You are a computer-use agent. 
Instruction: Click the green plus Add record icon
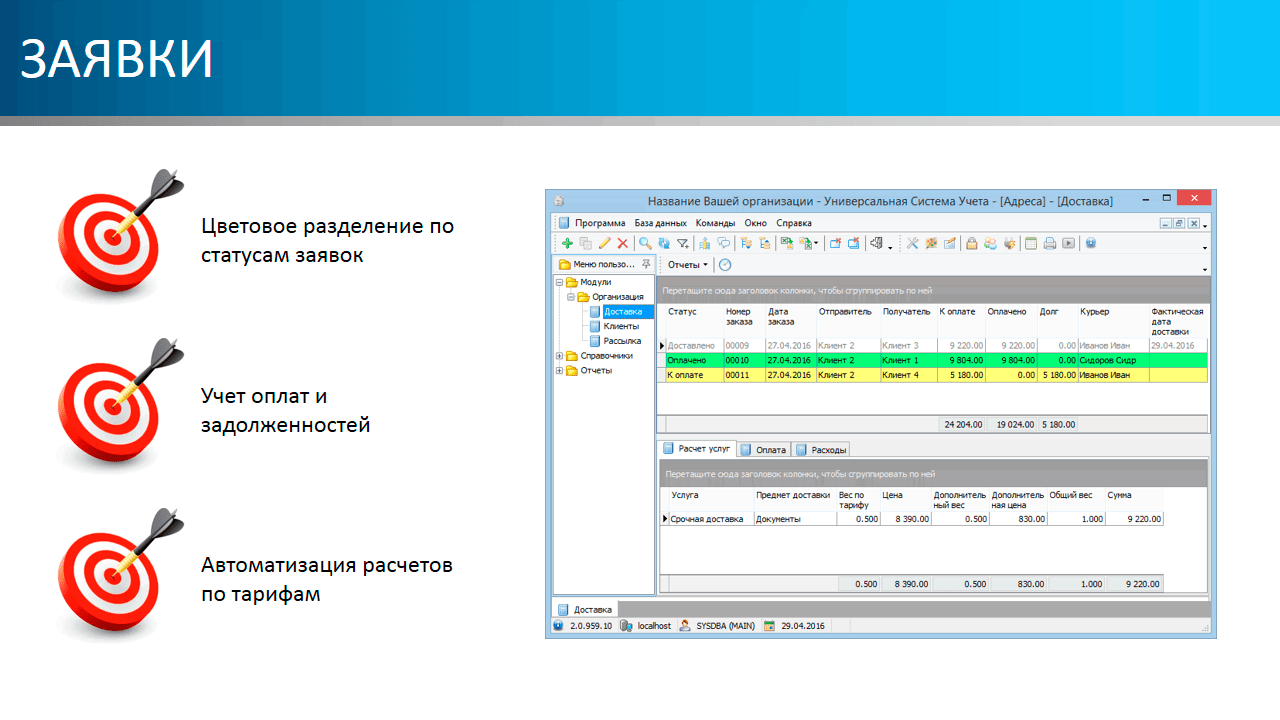pyautogui.click(x=567, y=243)
